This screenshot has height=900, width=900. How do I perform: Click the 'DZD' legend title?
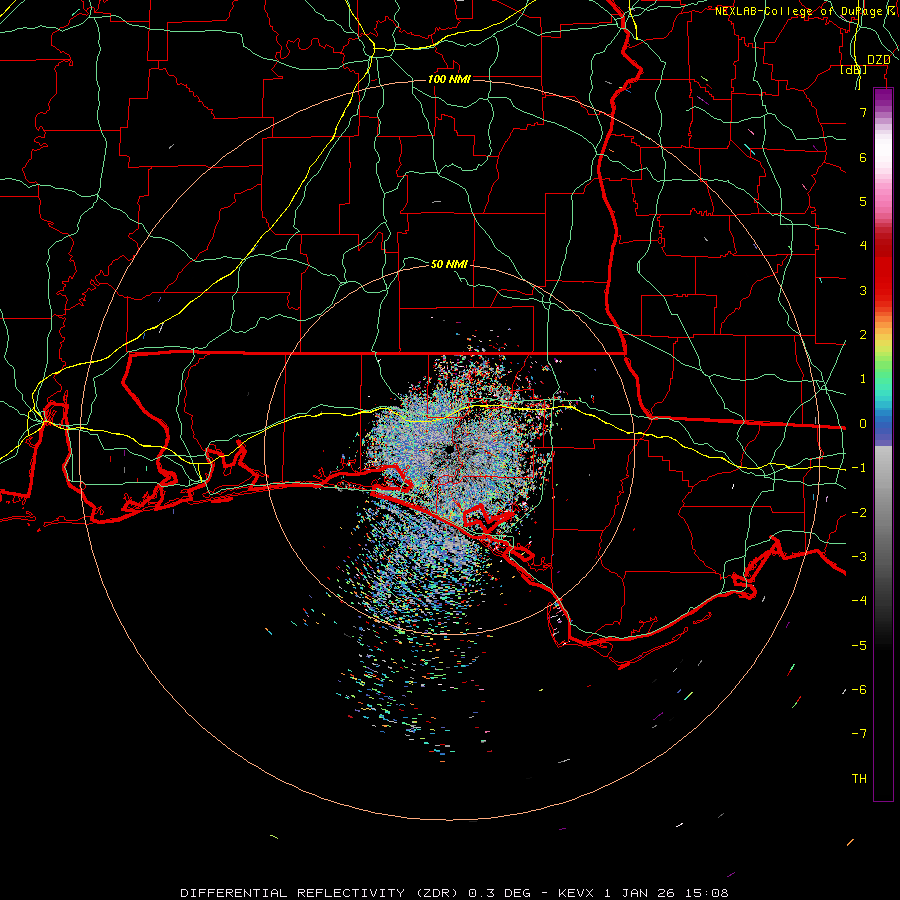click(x=879, y=60)
